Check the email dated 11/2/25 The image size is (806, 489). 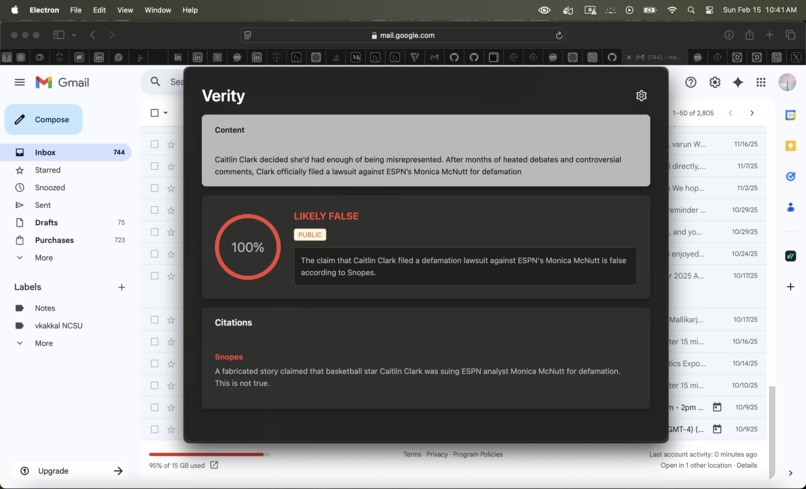154,188
